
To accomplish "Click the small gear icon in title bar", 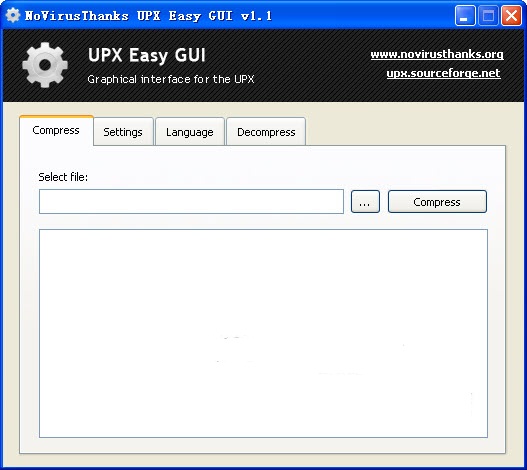I will pos(13,15).
